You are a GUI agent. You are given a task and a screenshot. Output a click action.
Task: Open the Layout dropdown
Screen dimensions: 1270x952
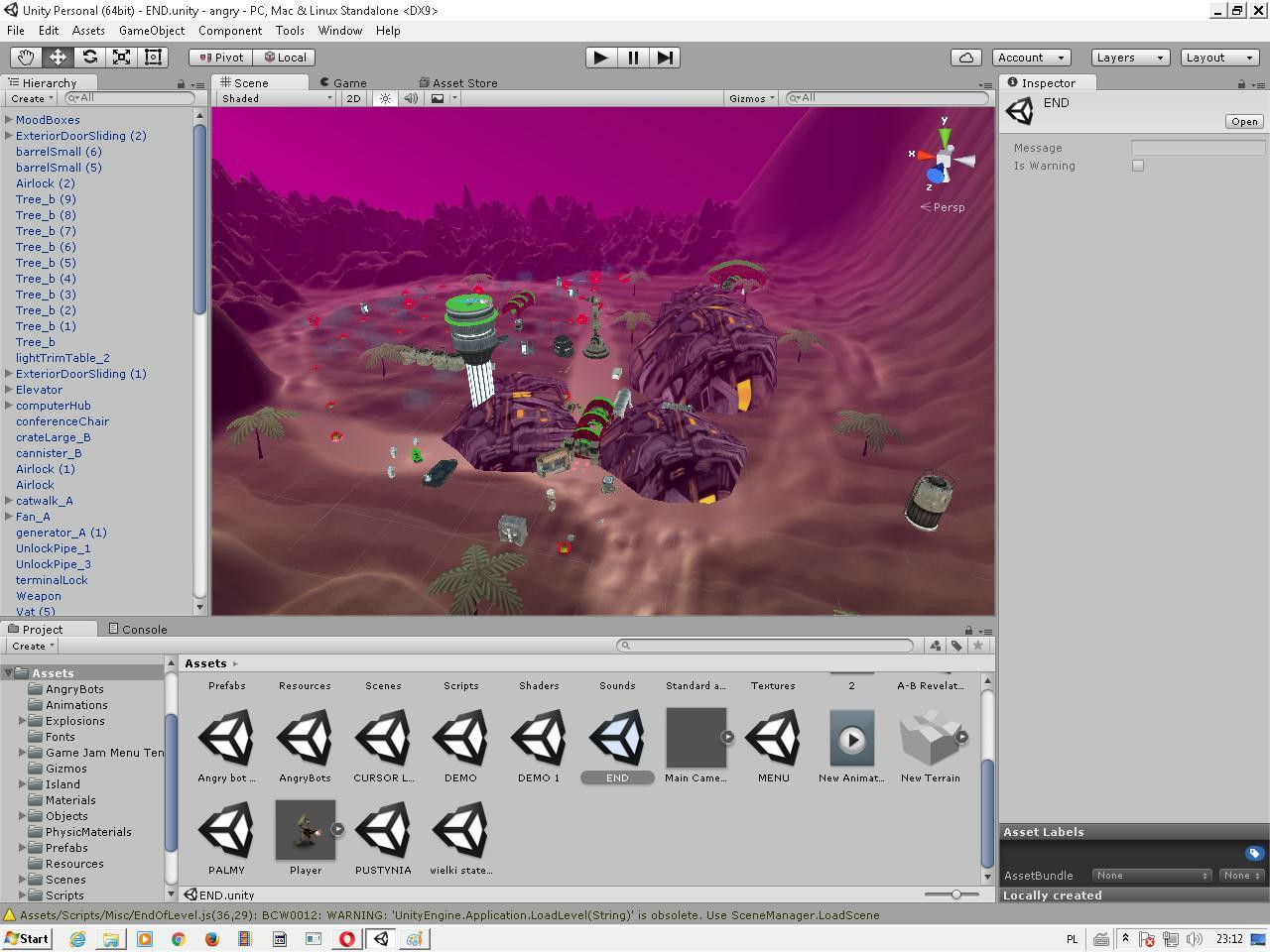[x=1219, y=58]
